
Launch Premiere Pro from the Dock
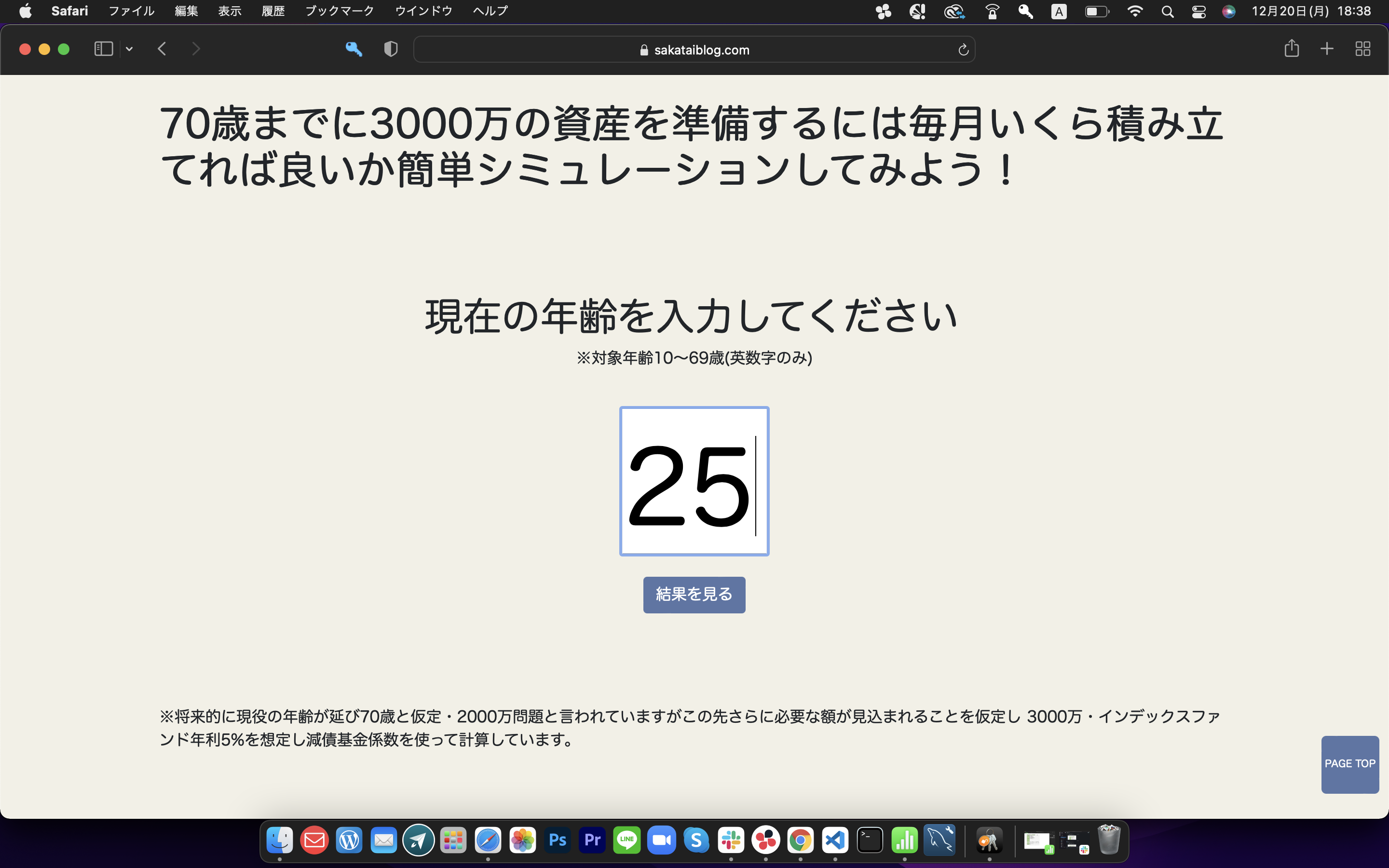coord(592,839)
